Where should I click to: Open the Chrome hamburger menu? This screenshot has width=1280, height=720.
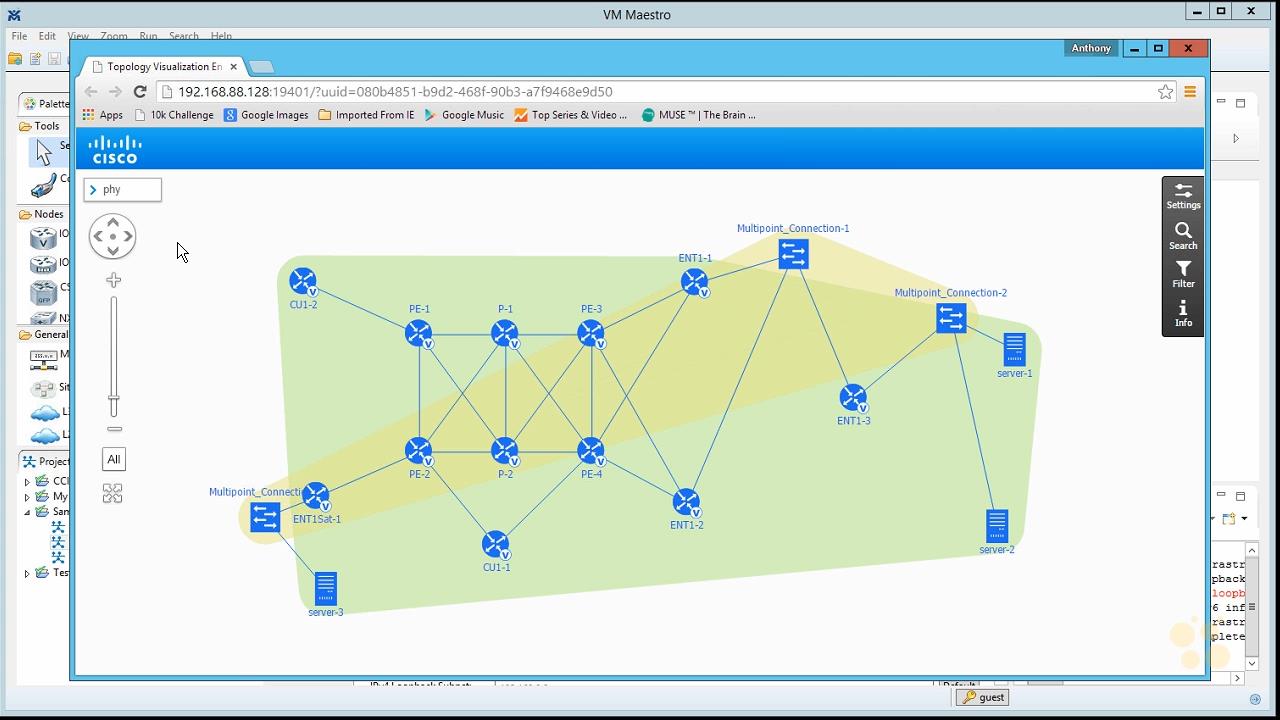tap(1190, 92)
